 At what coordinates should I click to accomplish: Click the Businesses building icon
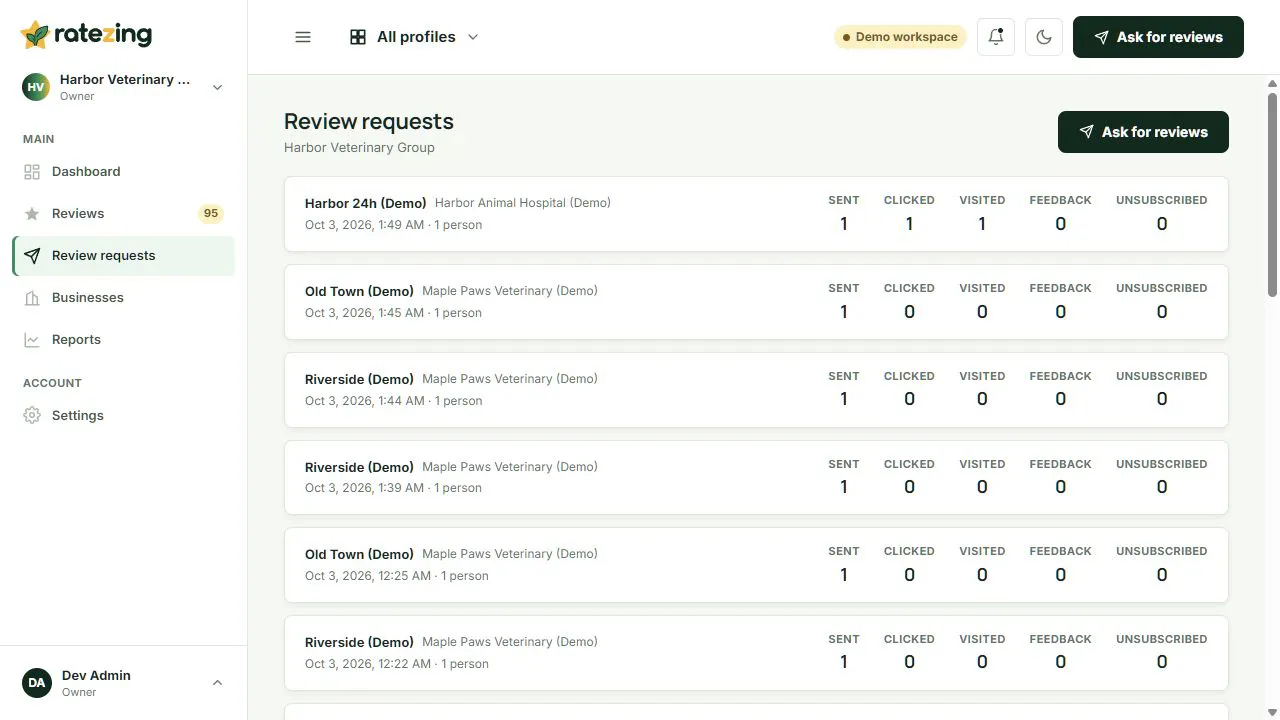pos(32,298)
